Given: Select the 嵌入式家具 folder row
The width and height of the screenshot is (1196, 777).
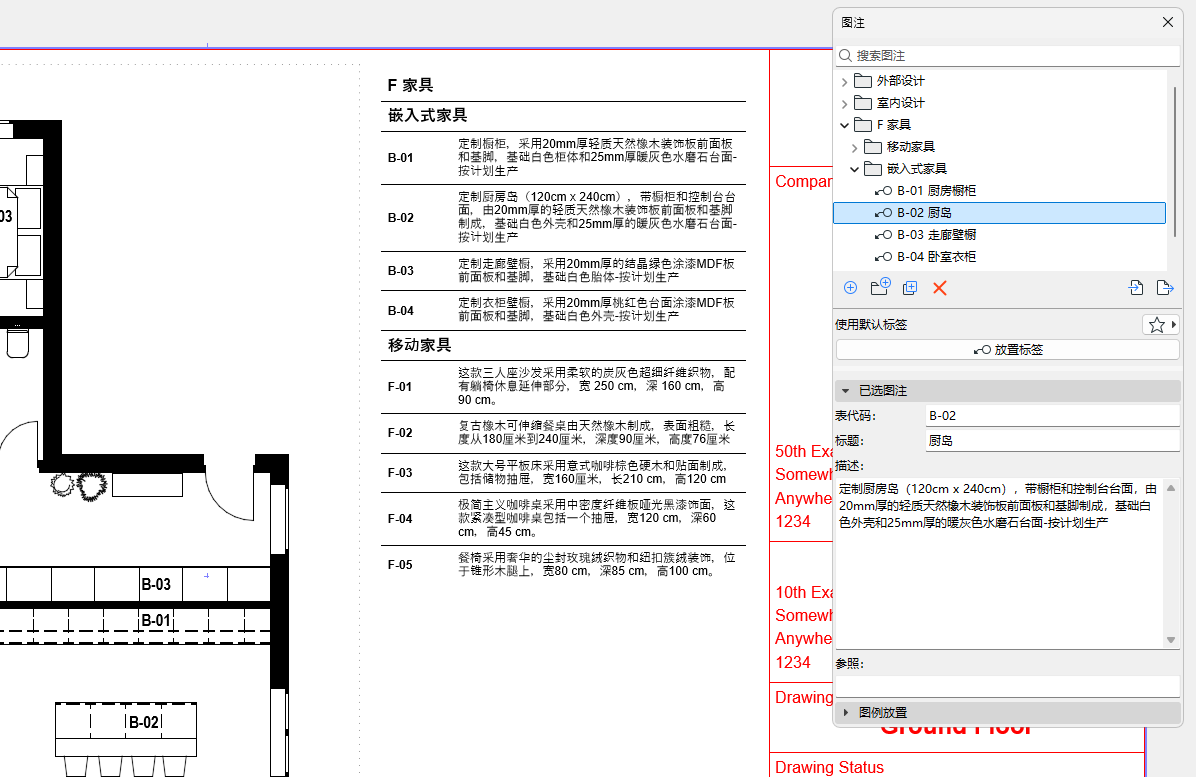Looking at the screenshot, I should (1001, 169).
